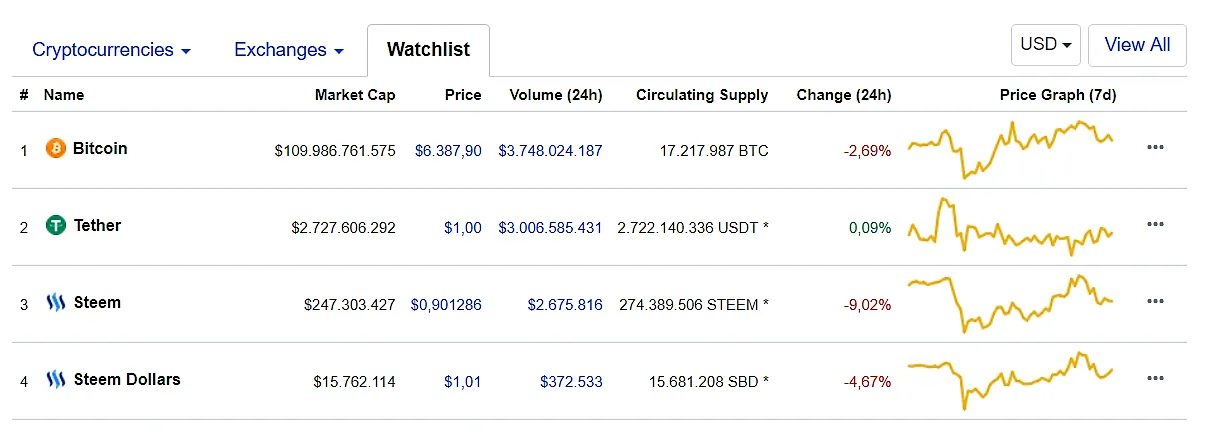
Task: Sort by the Market Cap column header
Action: coord(355,95)
